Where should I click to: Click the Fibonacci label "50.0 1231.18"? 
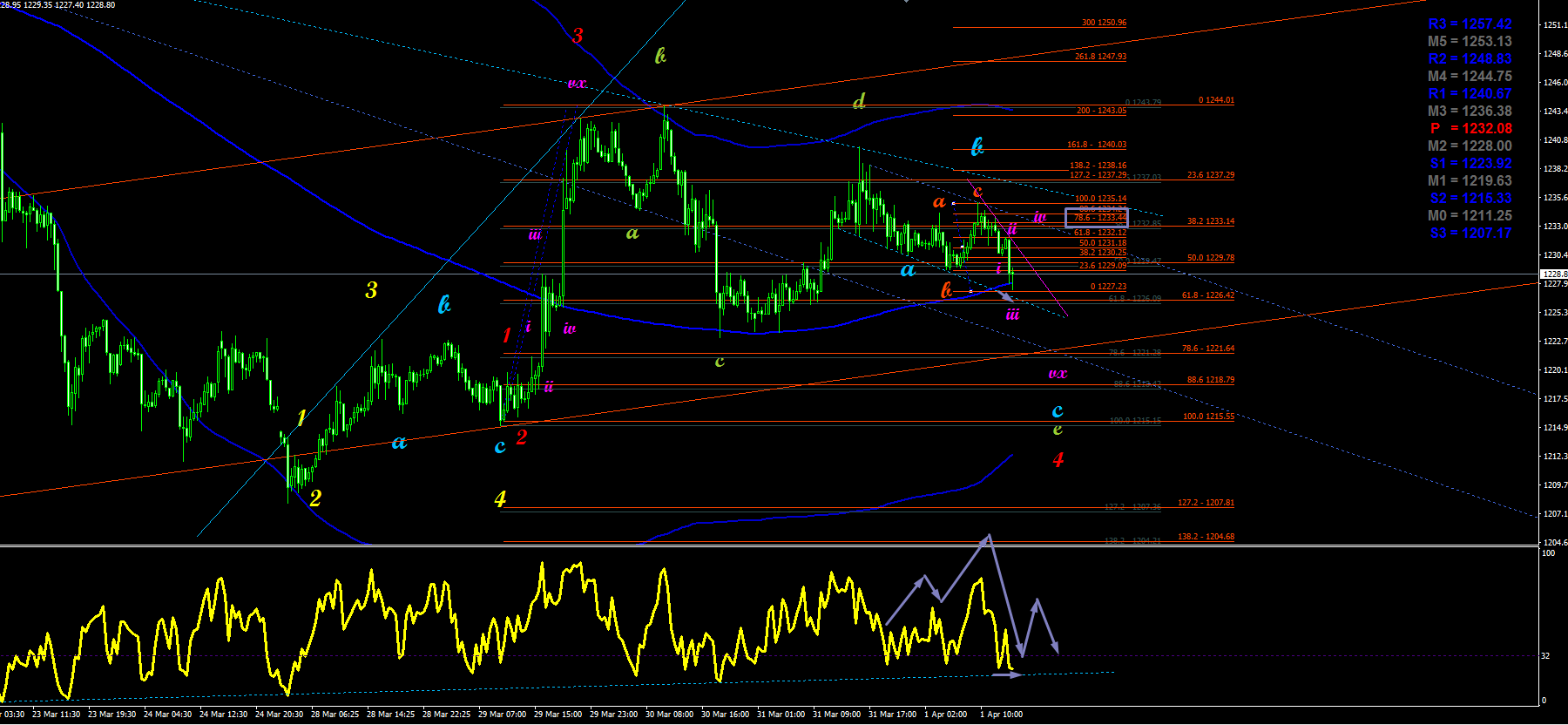click(x=1103, y=243)
